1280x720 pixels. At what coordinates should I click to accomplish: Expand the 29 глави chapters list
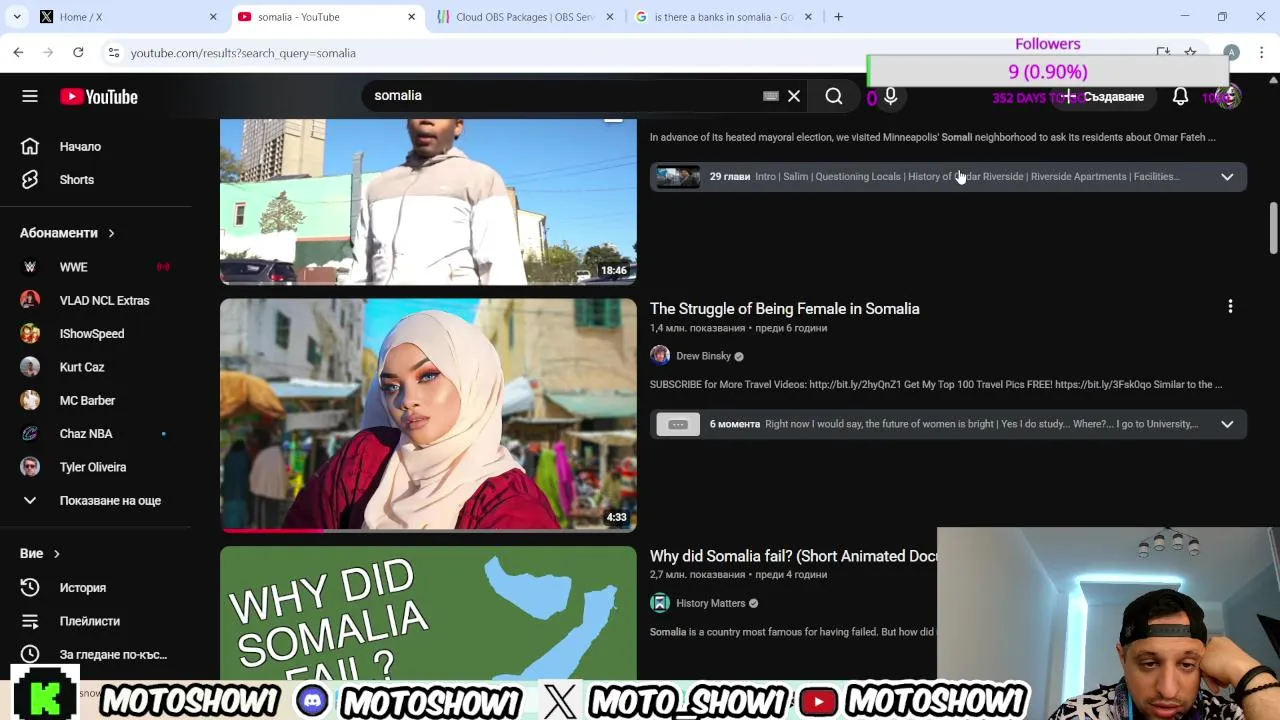1227,177
